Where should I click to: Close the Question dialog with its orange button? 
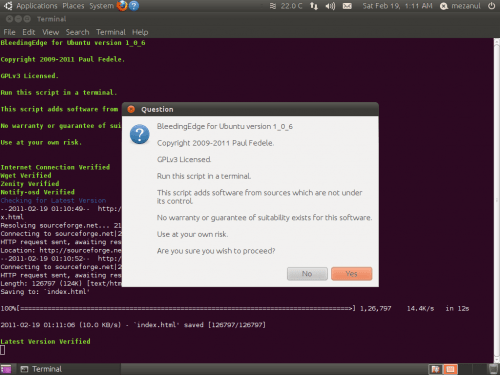(131, 109)
